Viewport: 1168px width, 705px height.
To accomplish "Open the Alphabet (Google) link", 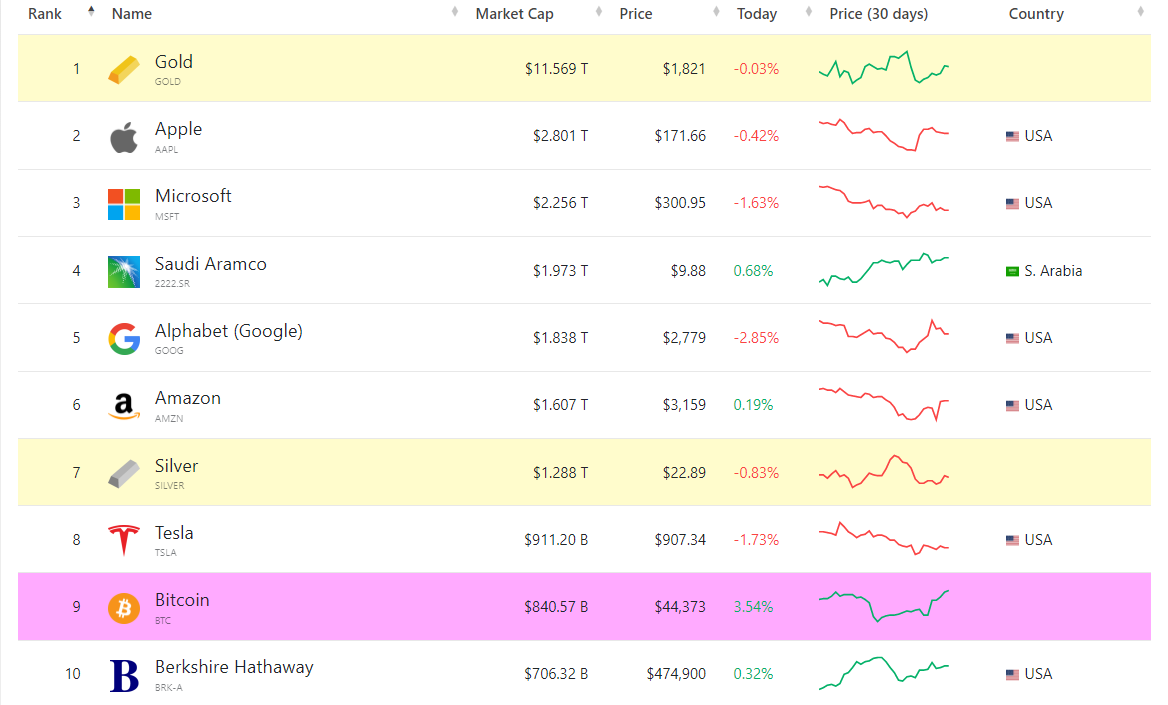I will pyautogui.click(x=229, y=331).
